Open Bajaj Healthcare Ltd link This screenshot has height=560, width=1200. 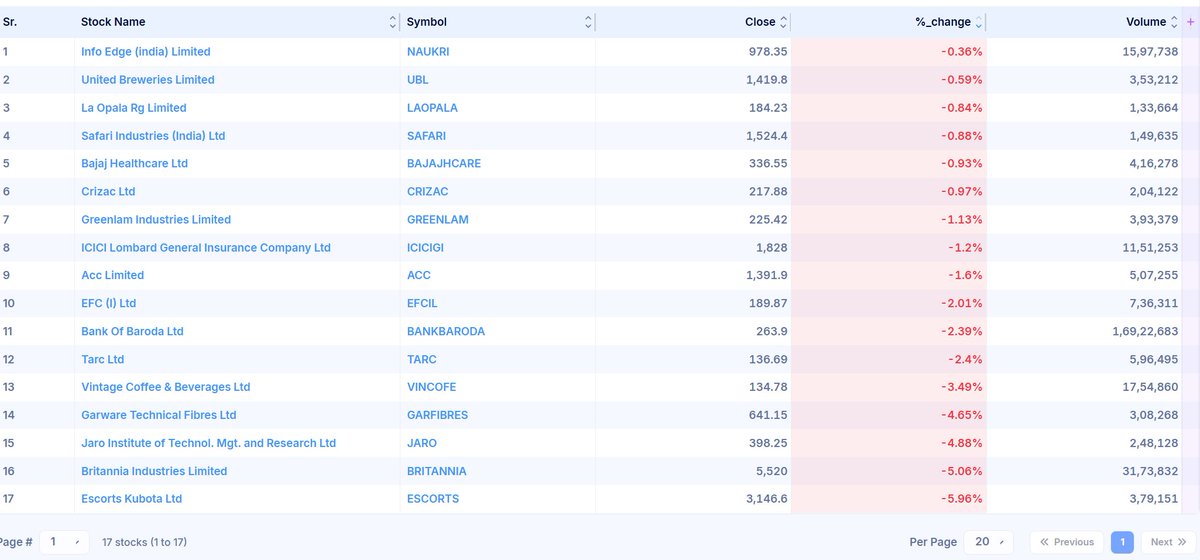coord(134,163)
